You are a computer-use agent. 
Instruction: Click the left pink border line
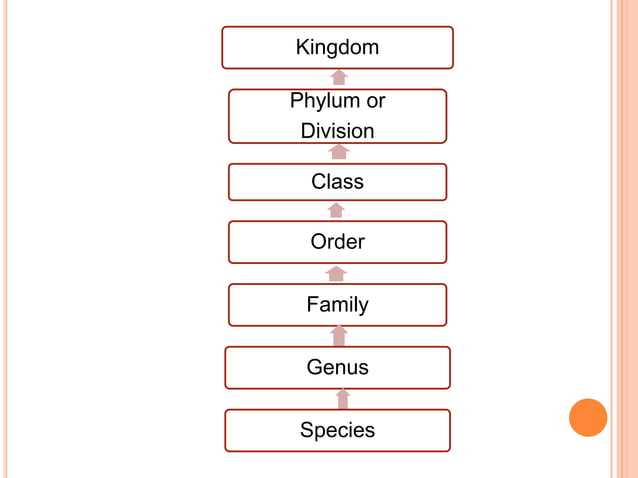point(5,240)
